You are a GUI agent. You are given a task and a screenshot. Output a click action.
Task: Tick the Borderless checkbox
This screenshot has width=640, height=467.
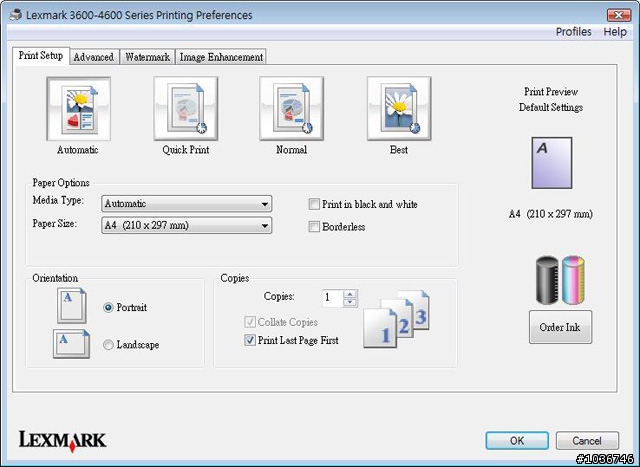314,227
